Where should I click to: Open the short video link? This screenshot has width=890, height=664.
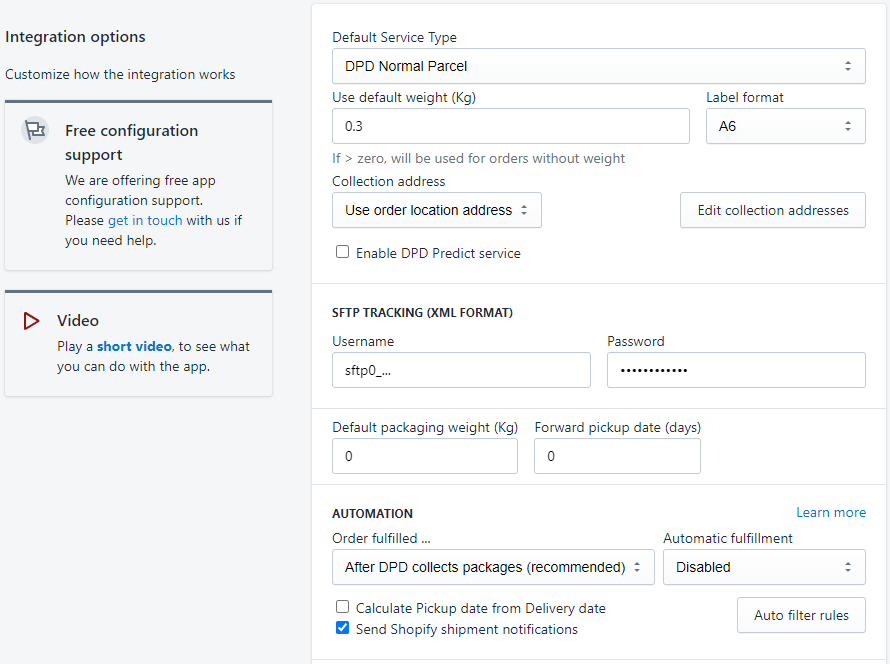pyautogui.click(x=134, y=346)
